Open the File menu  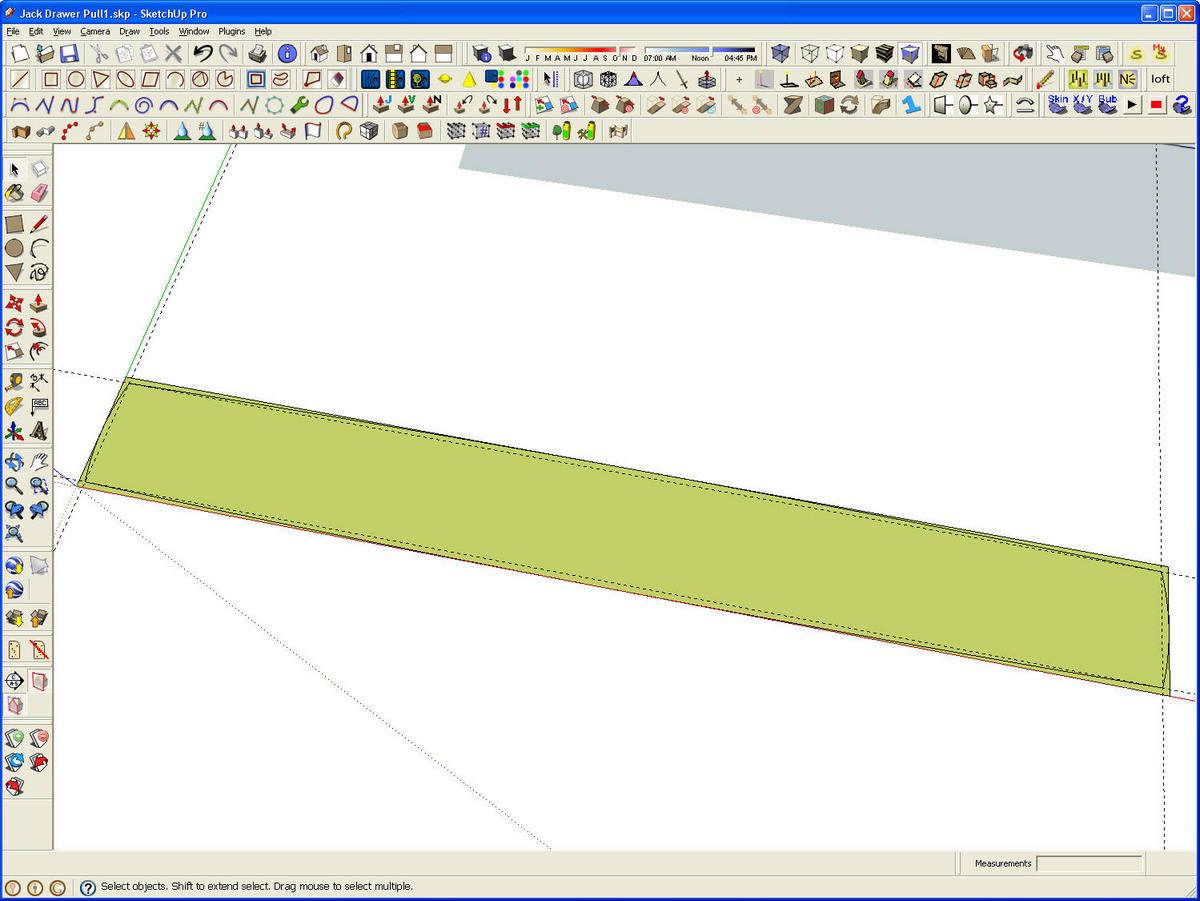(13, 31)
